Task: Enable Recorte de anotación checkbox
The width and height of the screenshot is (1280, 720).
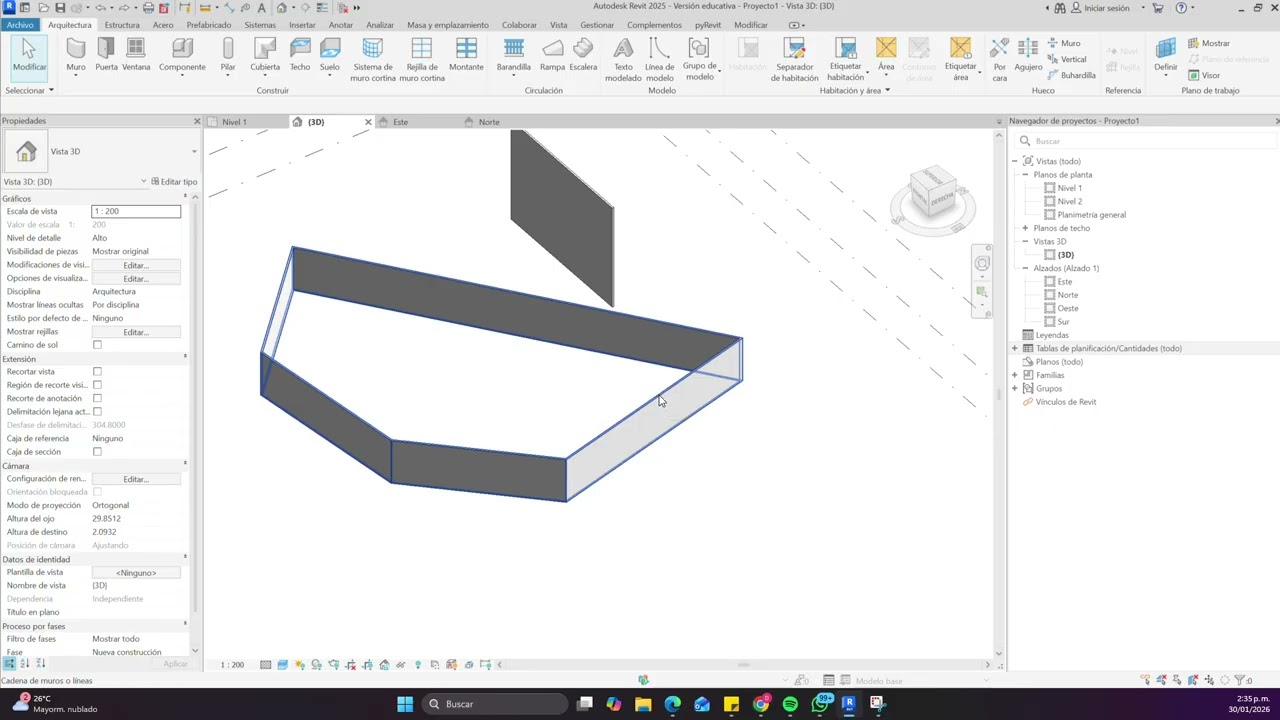Action: 97,398
